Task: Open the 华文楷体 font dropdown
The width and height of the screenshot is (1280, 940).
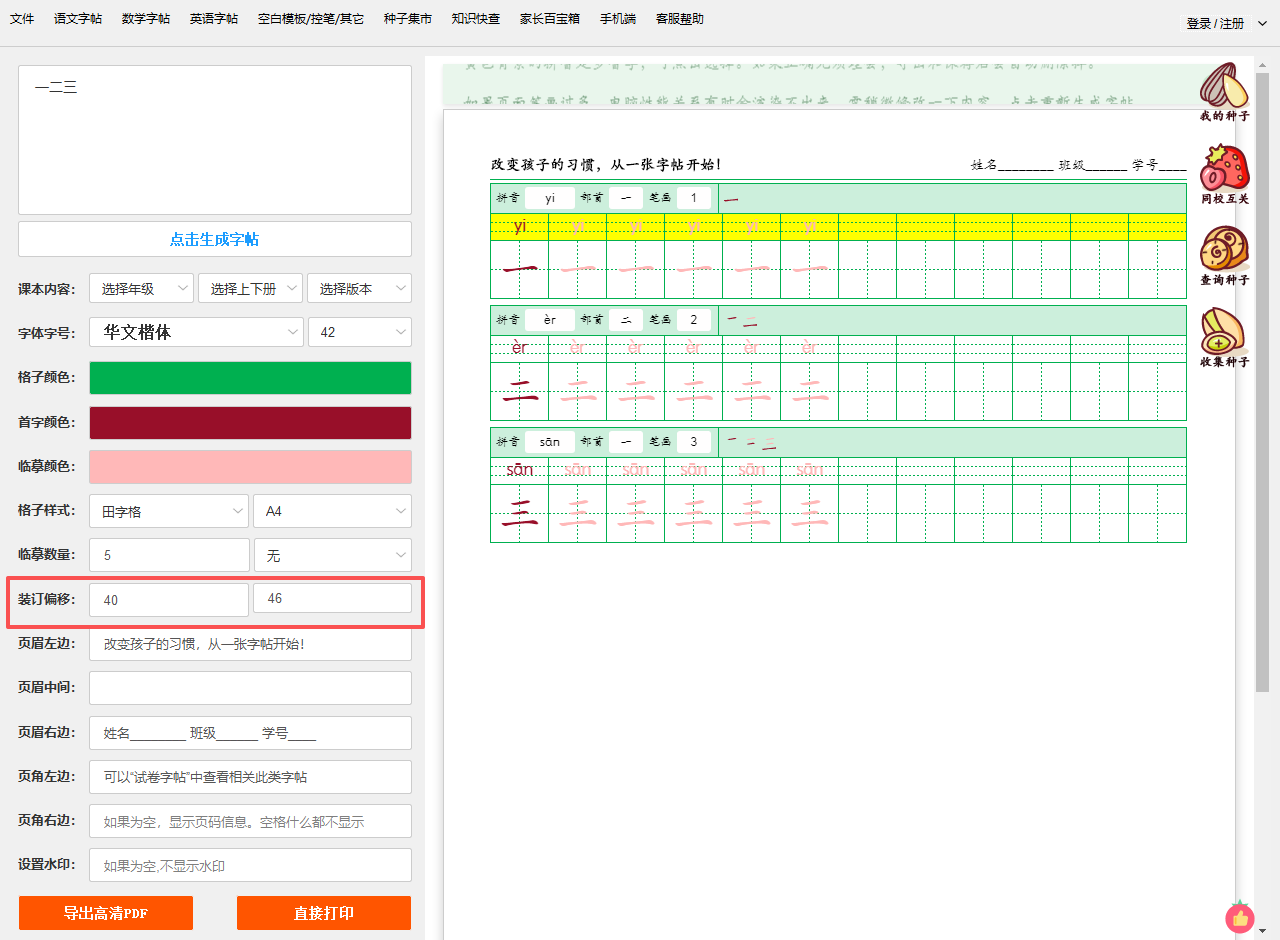Action: click(196, 332)
